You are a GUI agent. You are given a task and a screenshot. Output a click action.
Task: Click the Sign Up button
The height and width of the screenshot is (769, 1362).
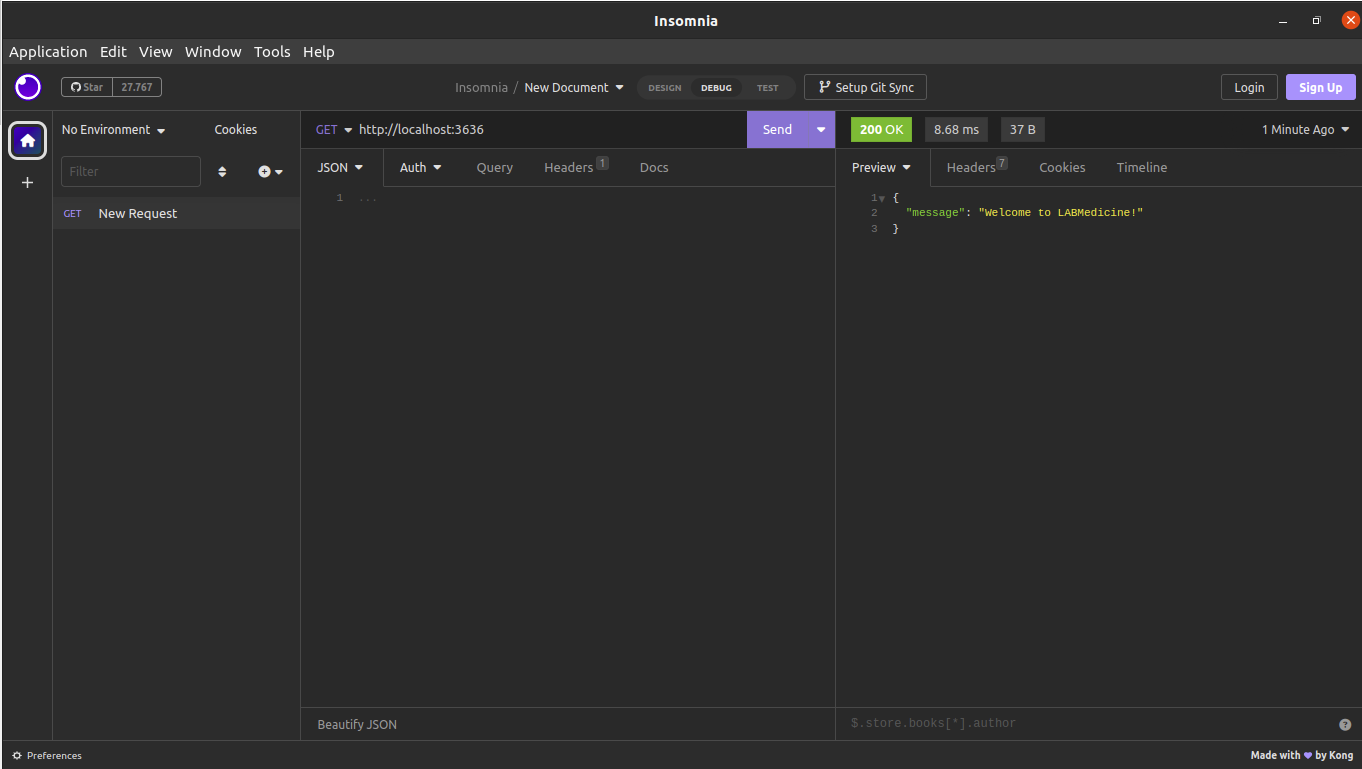click(x=1320, y=88)
